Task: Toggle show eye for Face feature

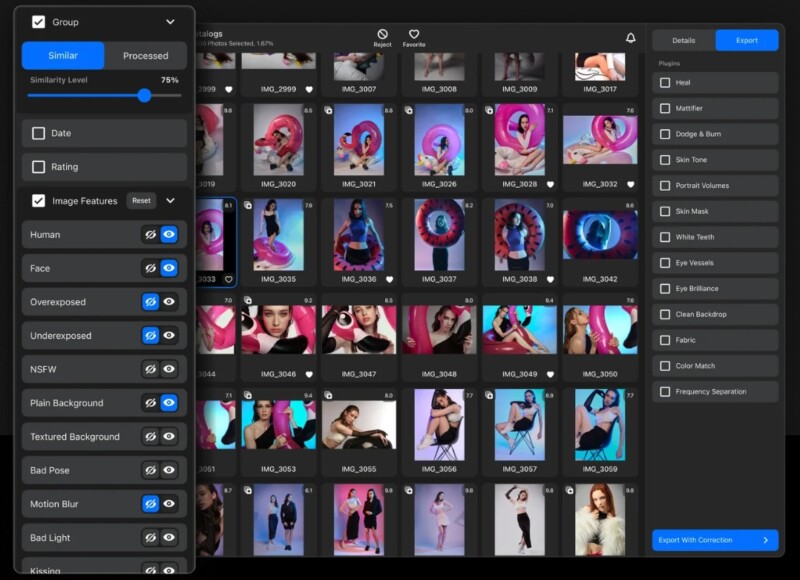Action: (169, 268)
